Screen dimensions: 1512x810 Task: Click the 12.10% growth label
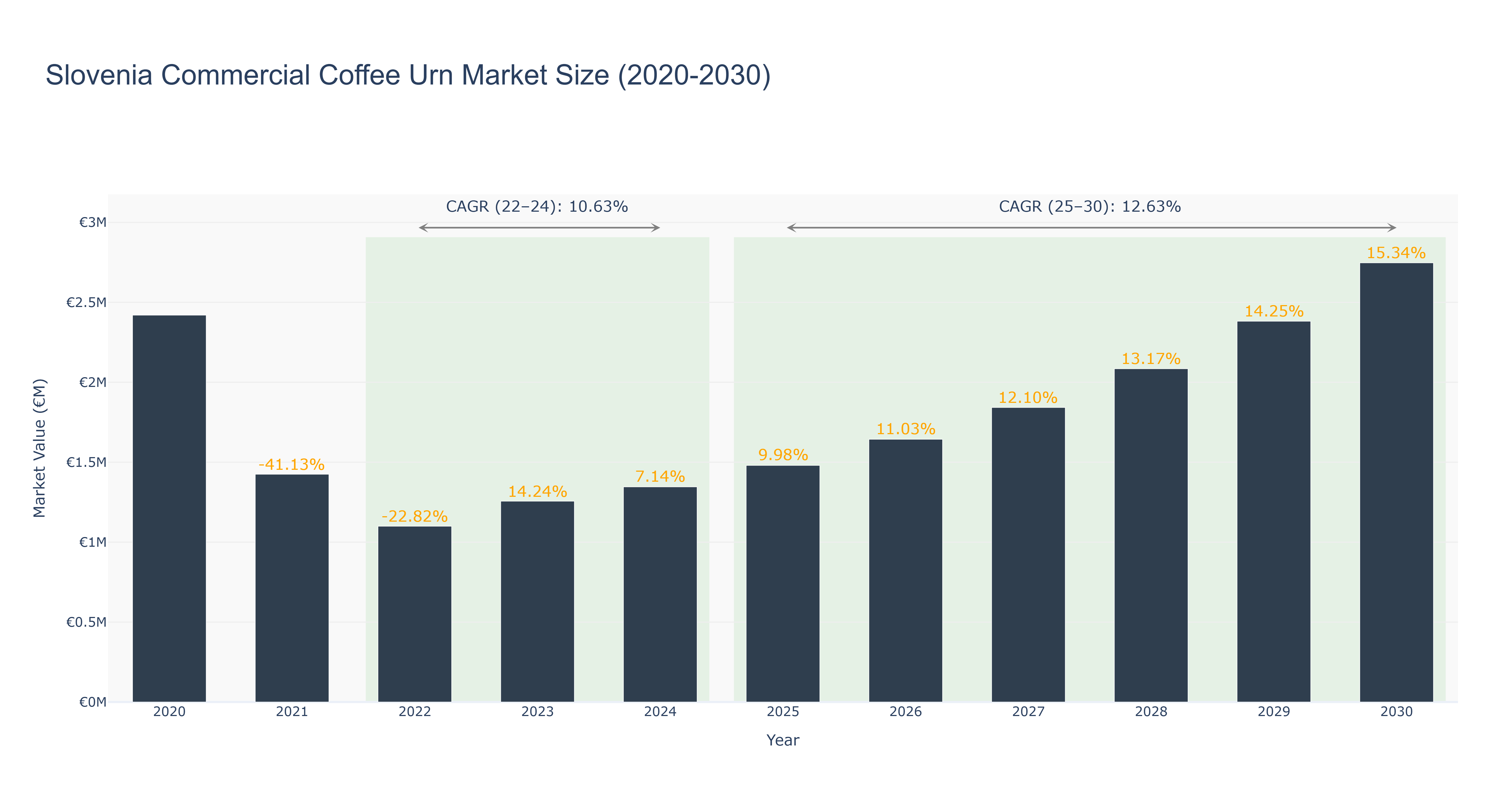click(x=1028, y=397)
